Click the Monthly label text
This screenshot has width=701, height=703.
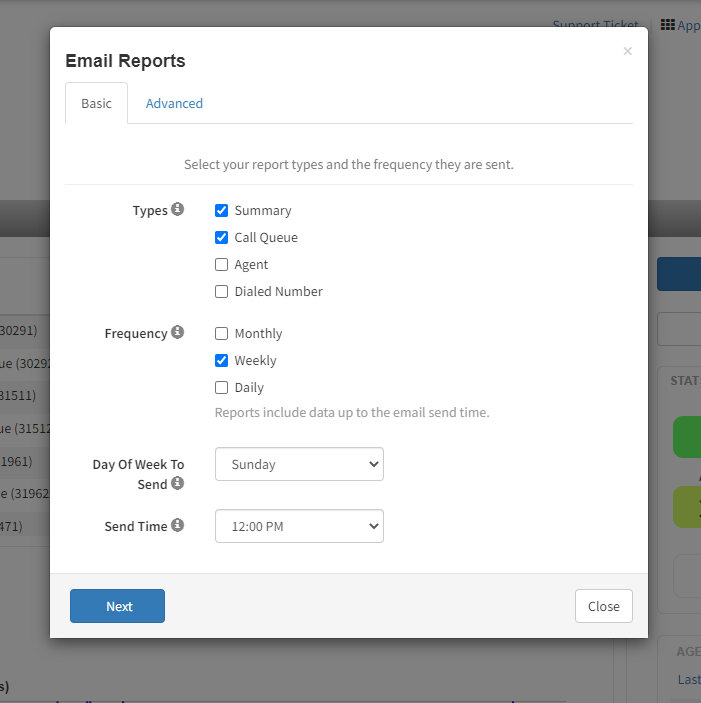coord(259,334)
